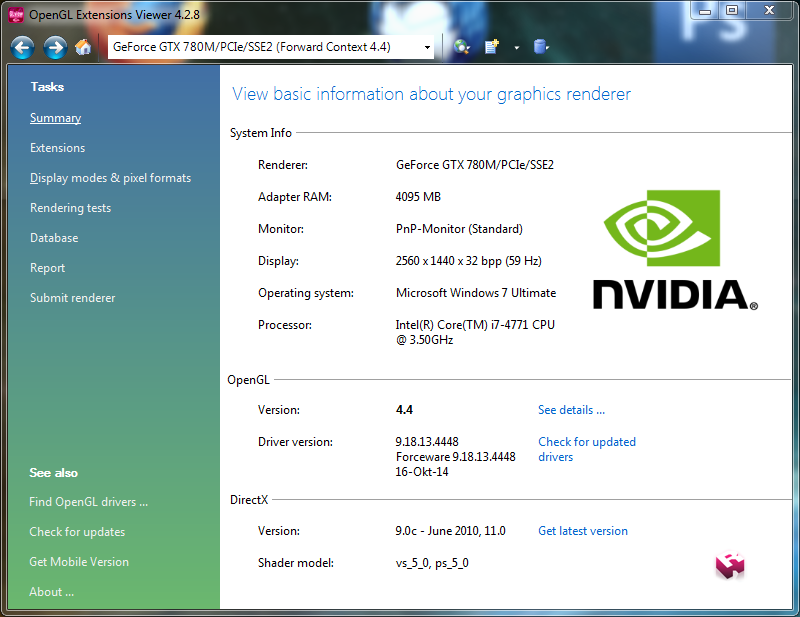Click the globe icon in toolbar
This screenshot has height=617, width=800.
click(461, 47)
